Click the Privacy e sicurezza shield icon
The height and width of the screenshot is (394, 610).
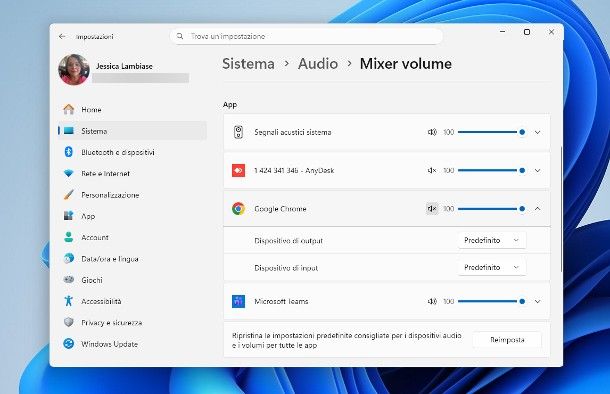coord(68,322)
